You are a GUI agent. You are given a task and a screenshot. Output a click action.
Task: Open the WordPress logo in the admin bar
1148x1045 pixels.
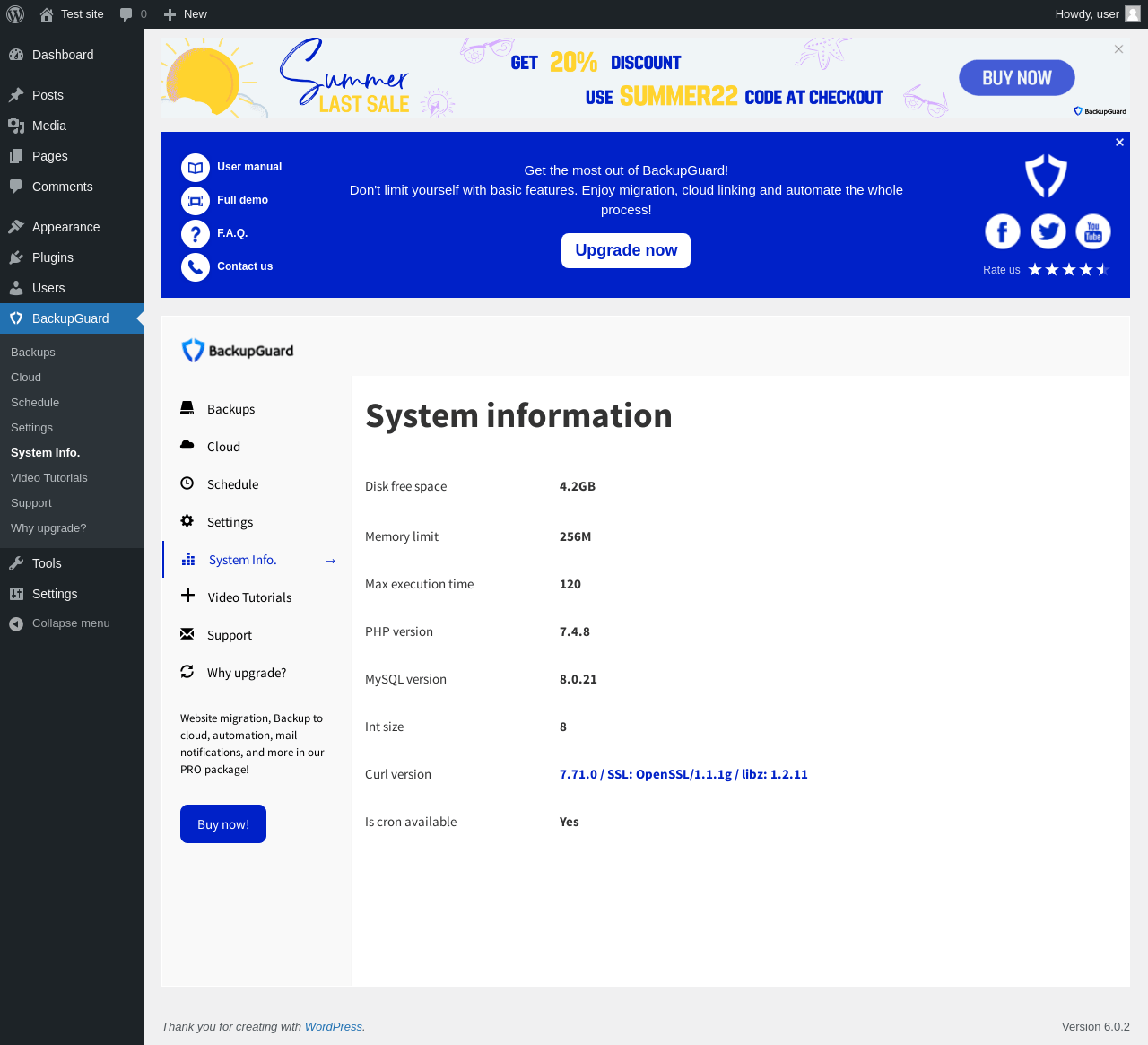pyautogui.click(x=15, y=14)
